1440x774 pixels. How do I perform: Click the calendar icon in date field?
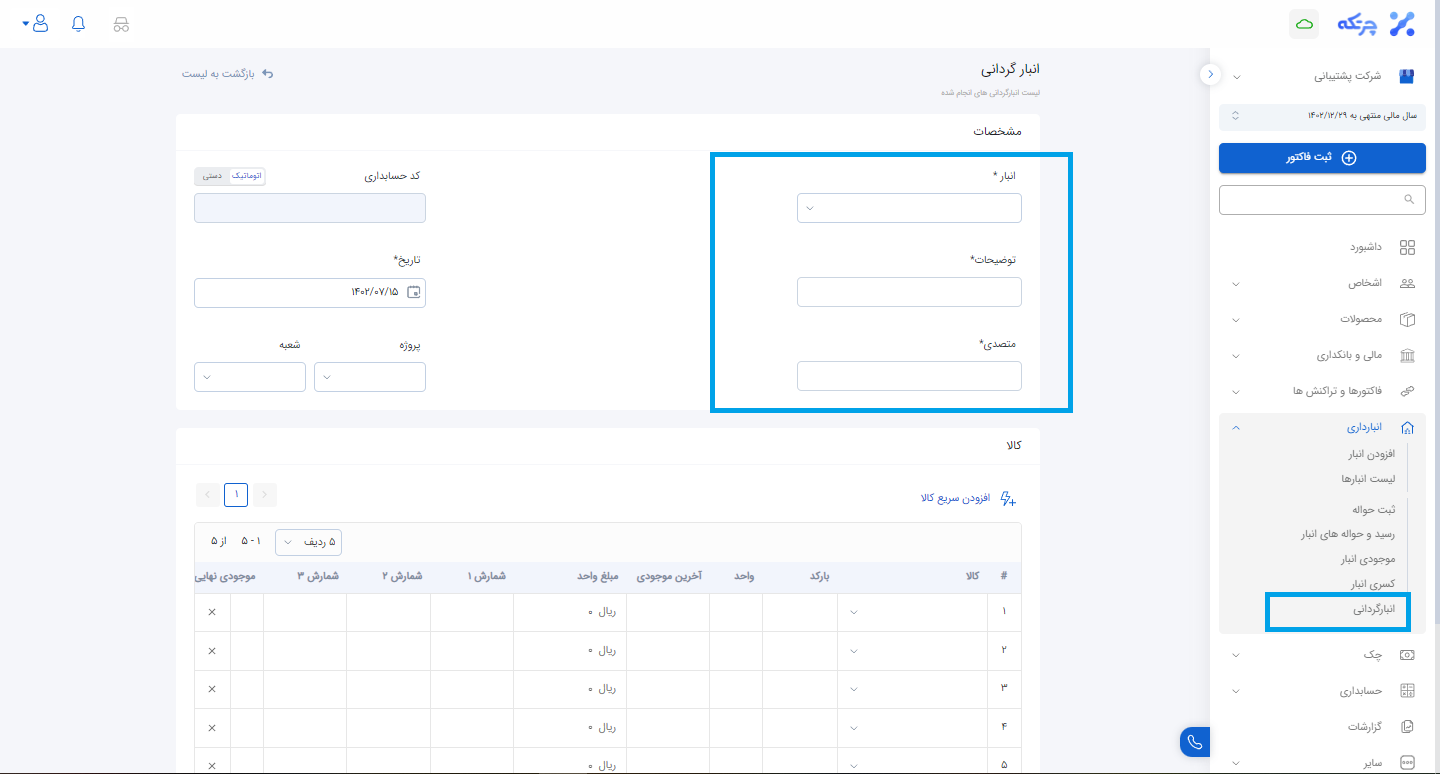pos(414,292)
